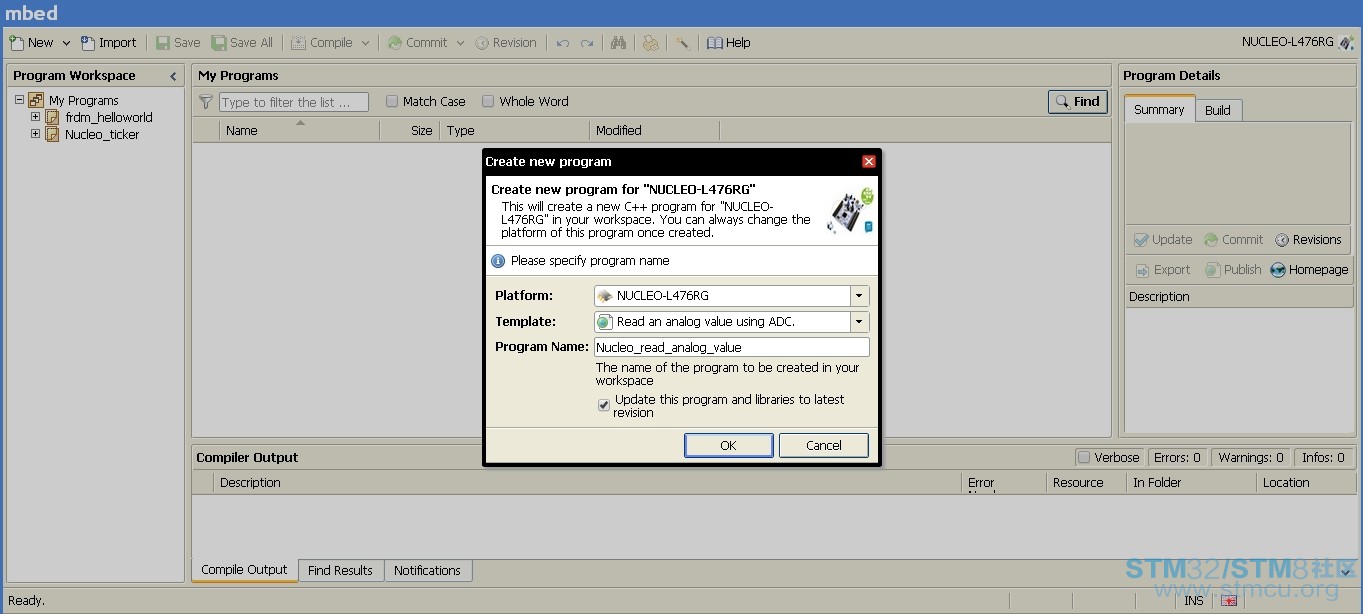Switch to the Compile Output tab
Image resolution: width=1363 pixels, height=614 pixels.
[244, 570]
